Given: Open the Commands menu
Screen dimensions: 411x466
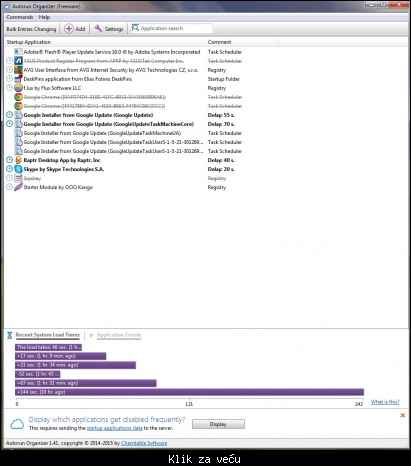Looking at the screenshot, I should tap(20, 17).
